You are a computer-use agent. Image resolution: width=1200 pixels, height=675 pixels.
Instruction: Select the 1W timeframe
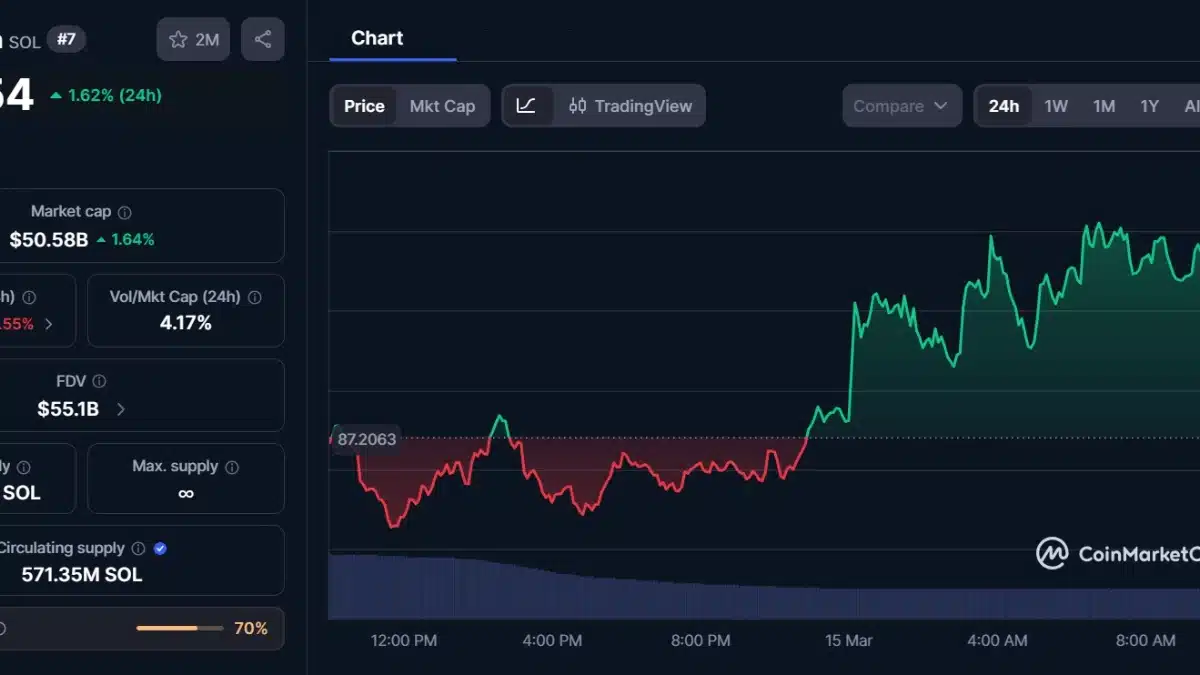pos(1056,105)
